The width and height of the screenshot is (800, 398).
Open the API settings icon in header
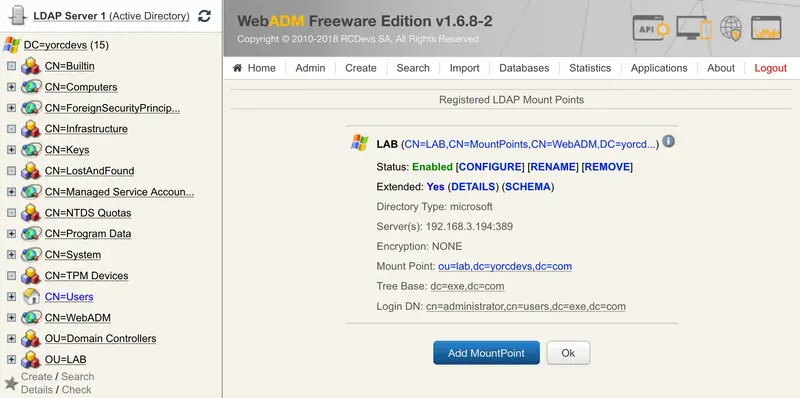coord(651,28)
